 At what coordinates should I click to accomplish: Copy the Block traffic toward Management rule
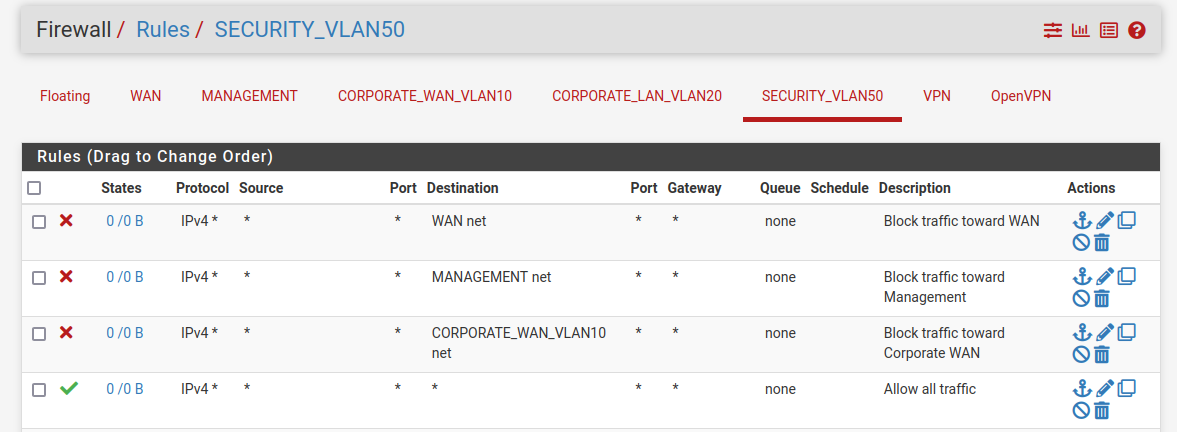tap(1127, 277)
